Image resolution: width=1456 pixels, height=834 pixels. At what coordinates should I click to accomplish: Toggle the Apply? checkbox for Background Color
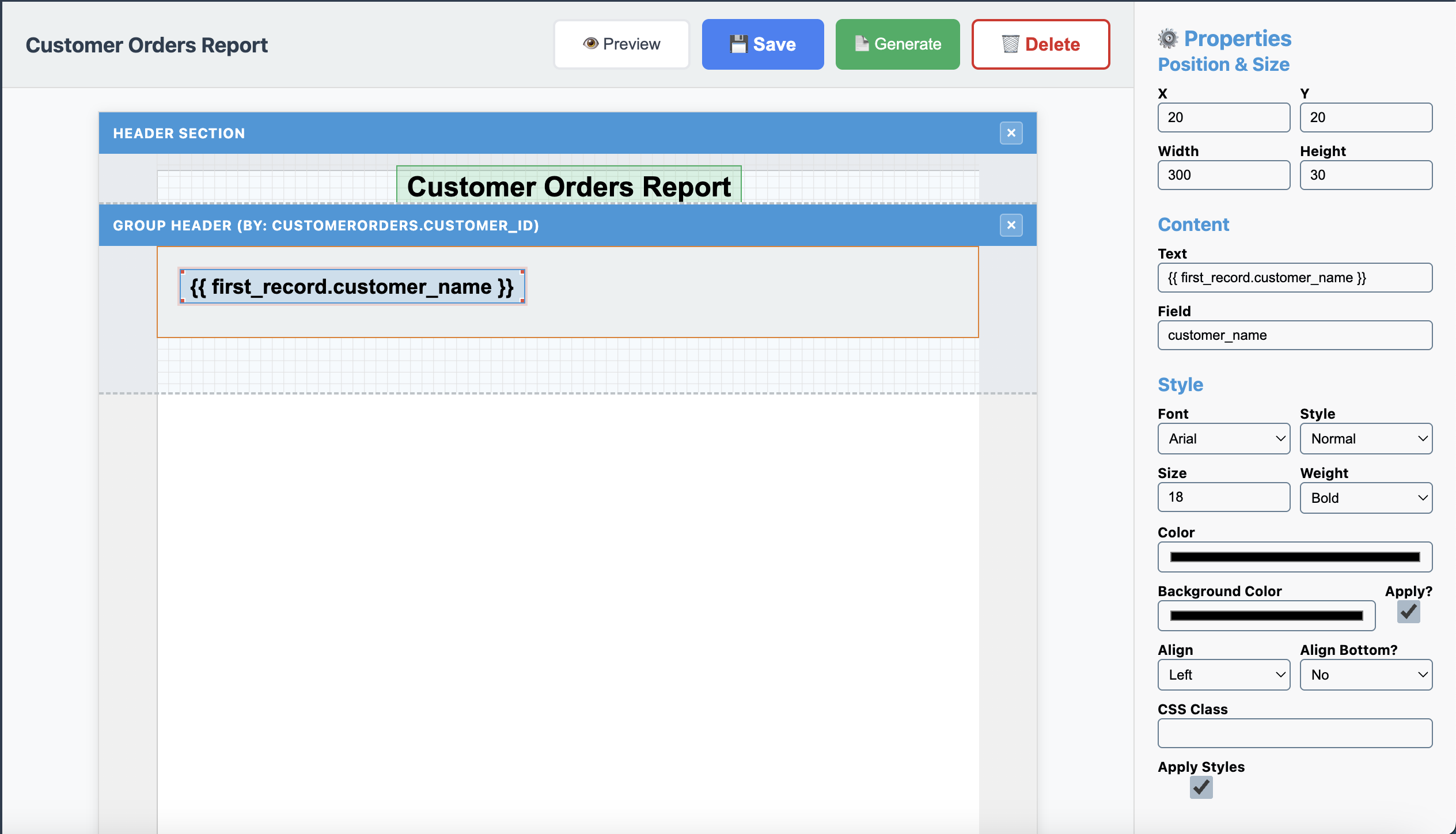click(1407, 612)
